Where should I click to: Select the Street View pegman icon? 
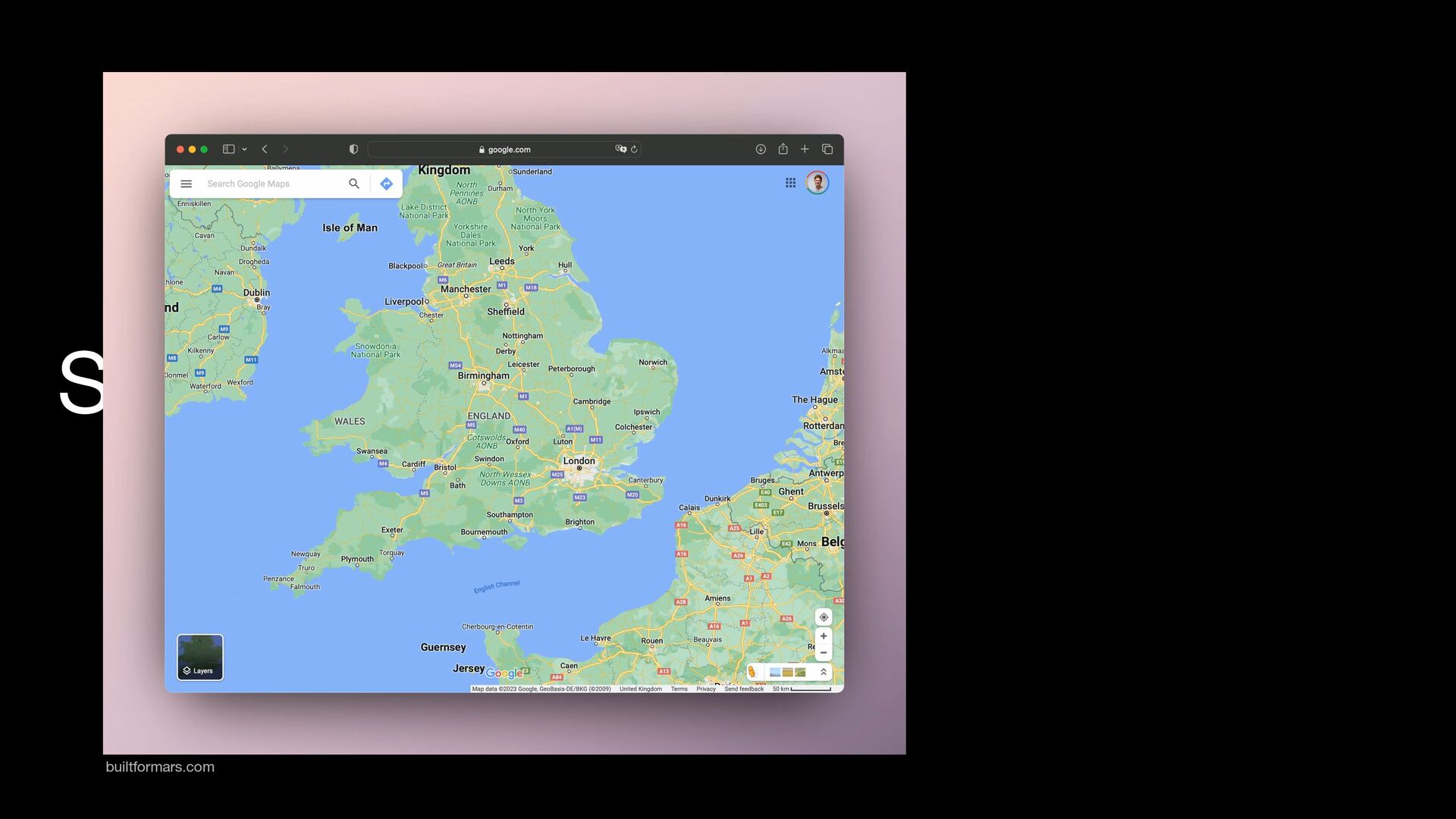click(752, 672)
